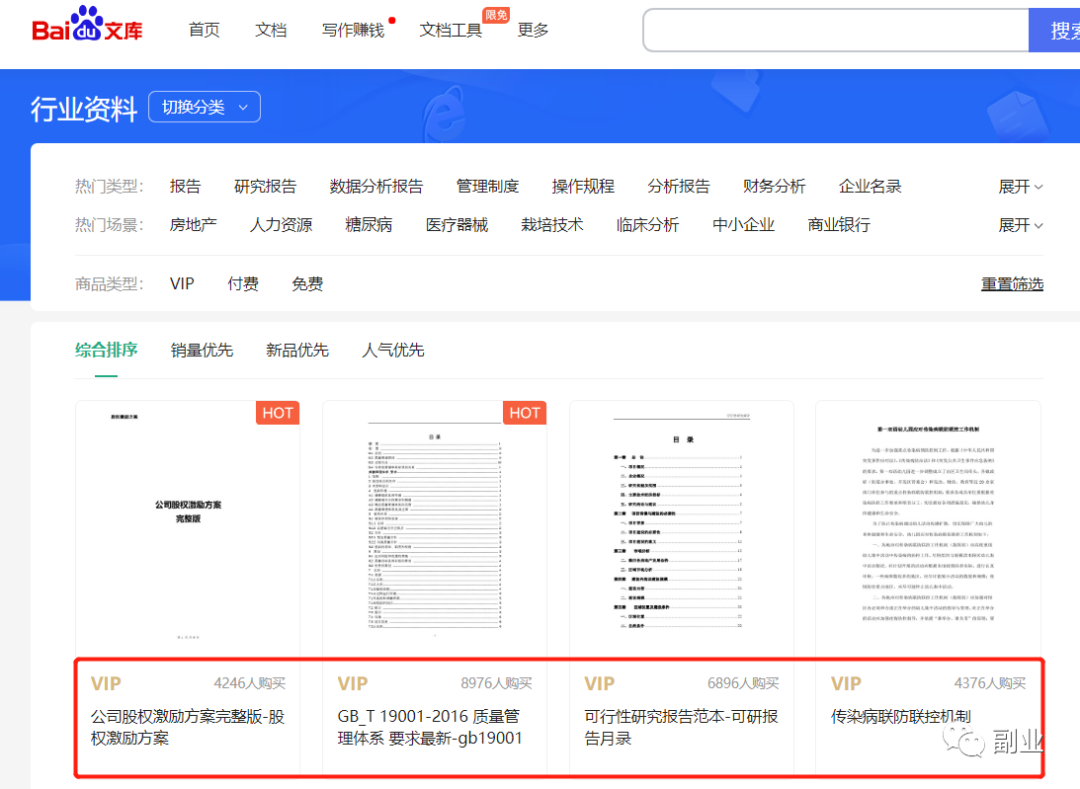Expand the 热门场景 row with 展开
Screen dimensions: 1080x789
pos(1021,225)
